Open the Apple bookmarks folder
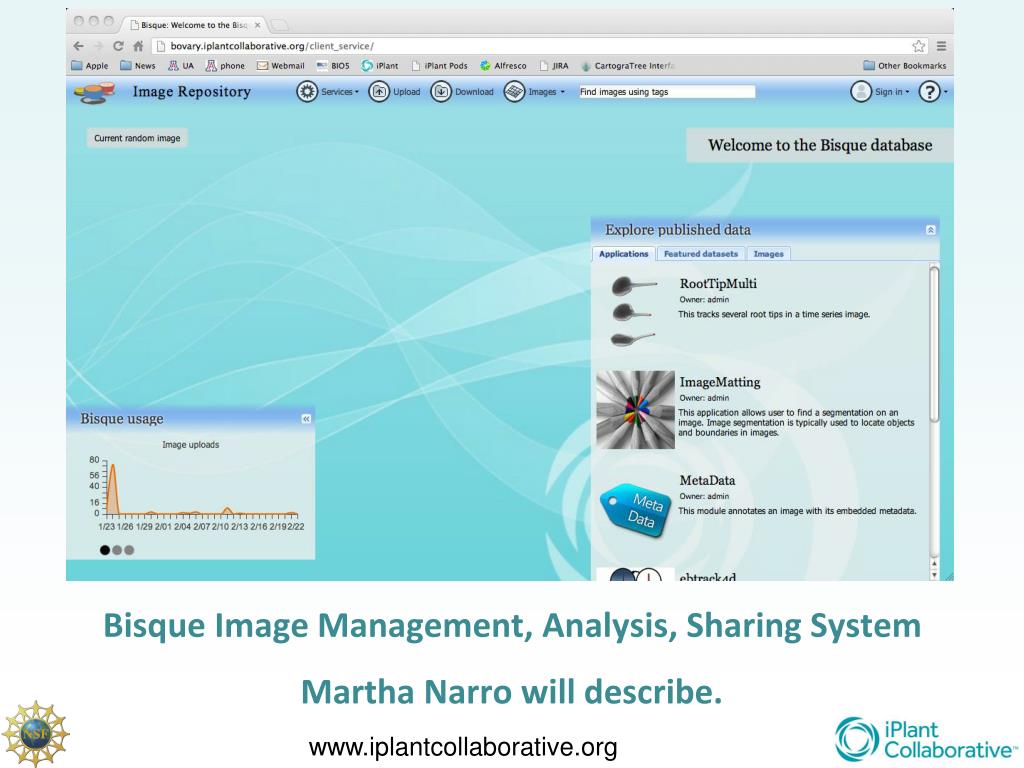Viewport: 1024px width, 768px height. (90, 65)
